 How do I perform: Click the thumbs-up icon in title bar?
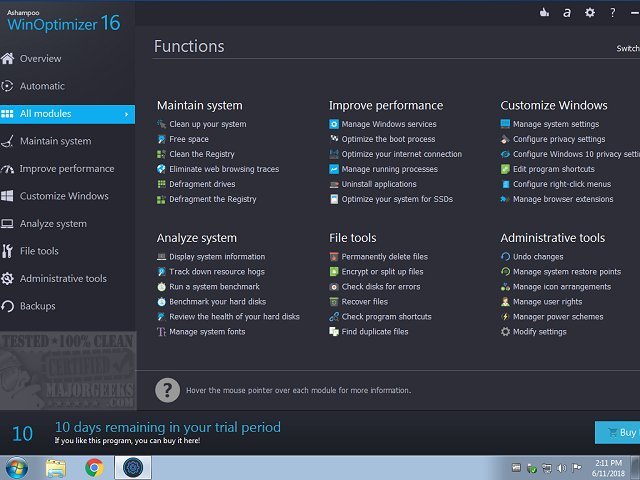pyautogui.click(x=544, y=12)
